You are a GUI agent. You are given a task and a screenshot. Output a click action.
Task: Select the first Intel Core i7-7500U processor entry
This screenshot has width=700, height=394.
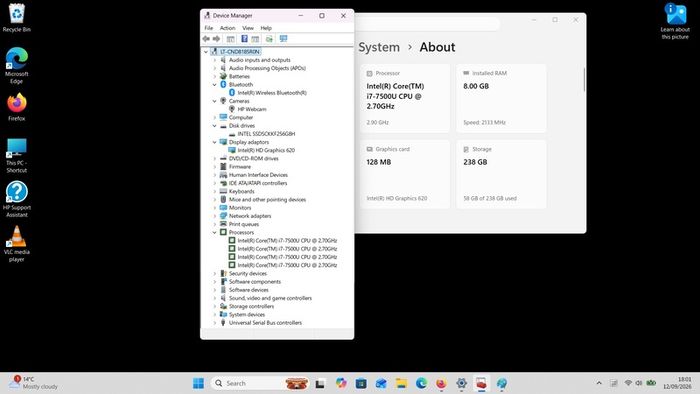coord(287,241)
